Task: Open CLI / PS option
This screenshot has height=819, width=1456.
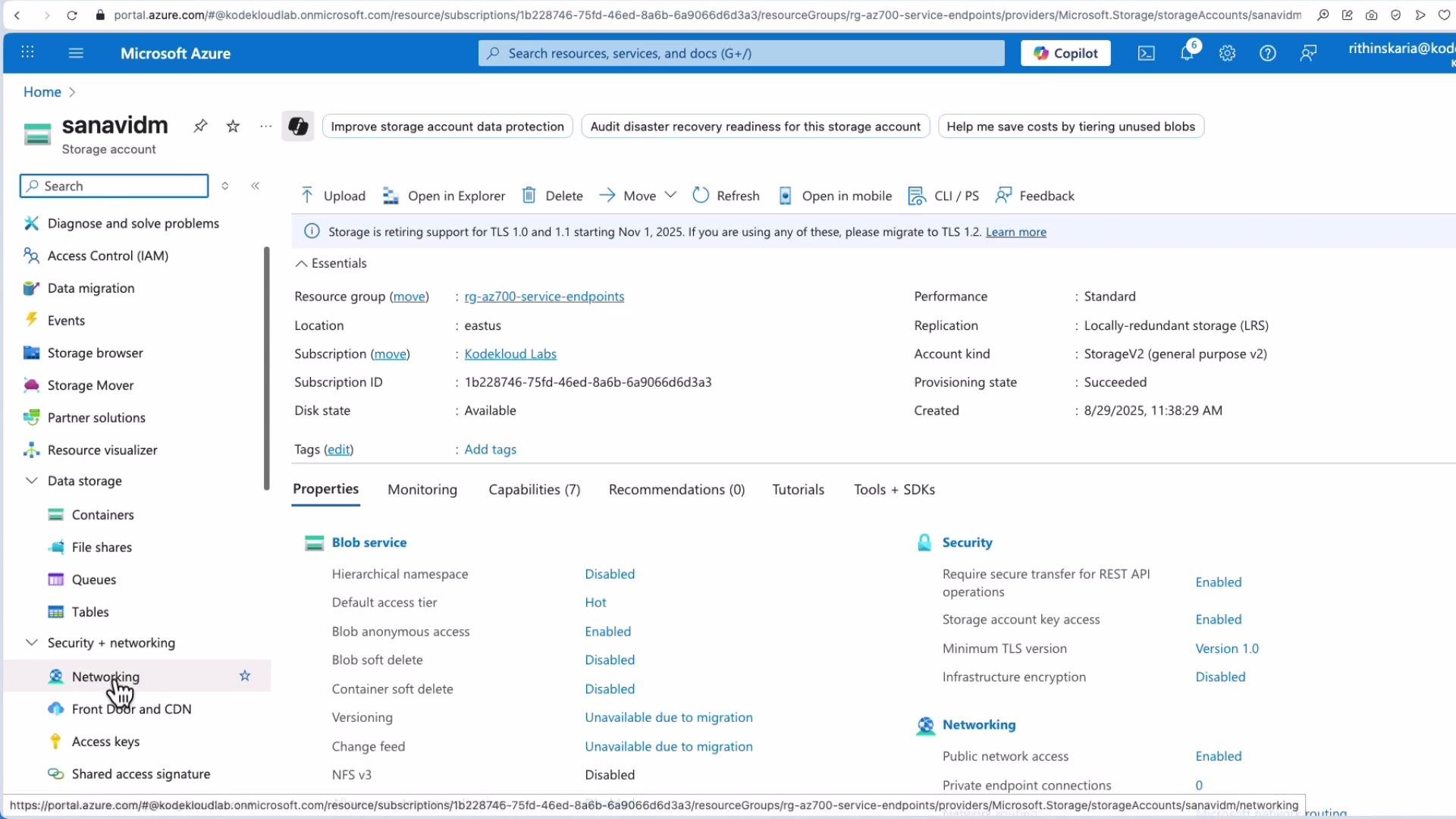Action: click(x=943, y=196)
